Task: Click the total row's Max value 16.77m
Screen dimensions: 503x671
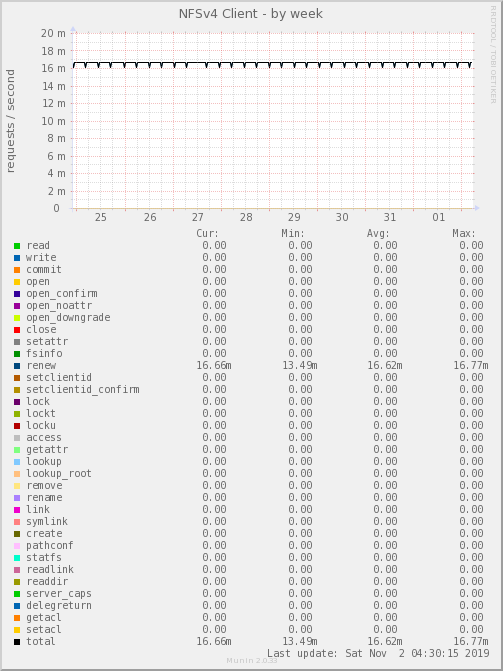Action: click(x=471, y=641)
